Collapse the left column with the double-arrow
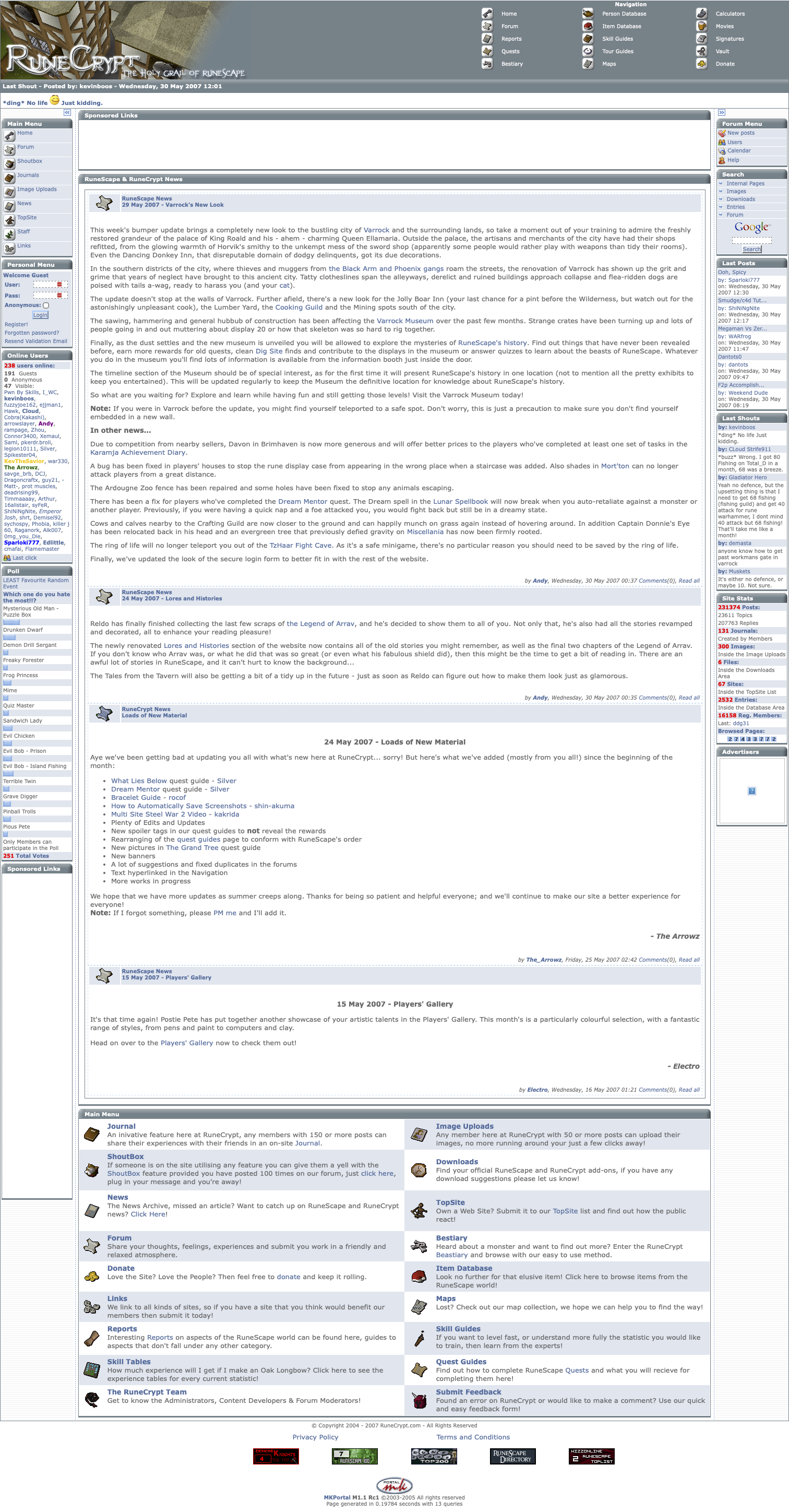 click(x=67, y=112)
